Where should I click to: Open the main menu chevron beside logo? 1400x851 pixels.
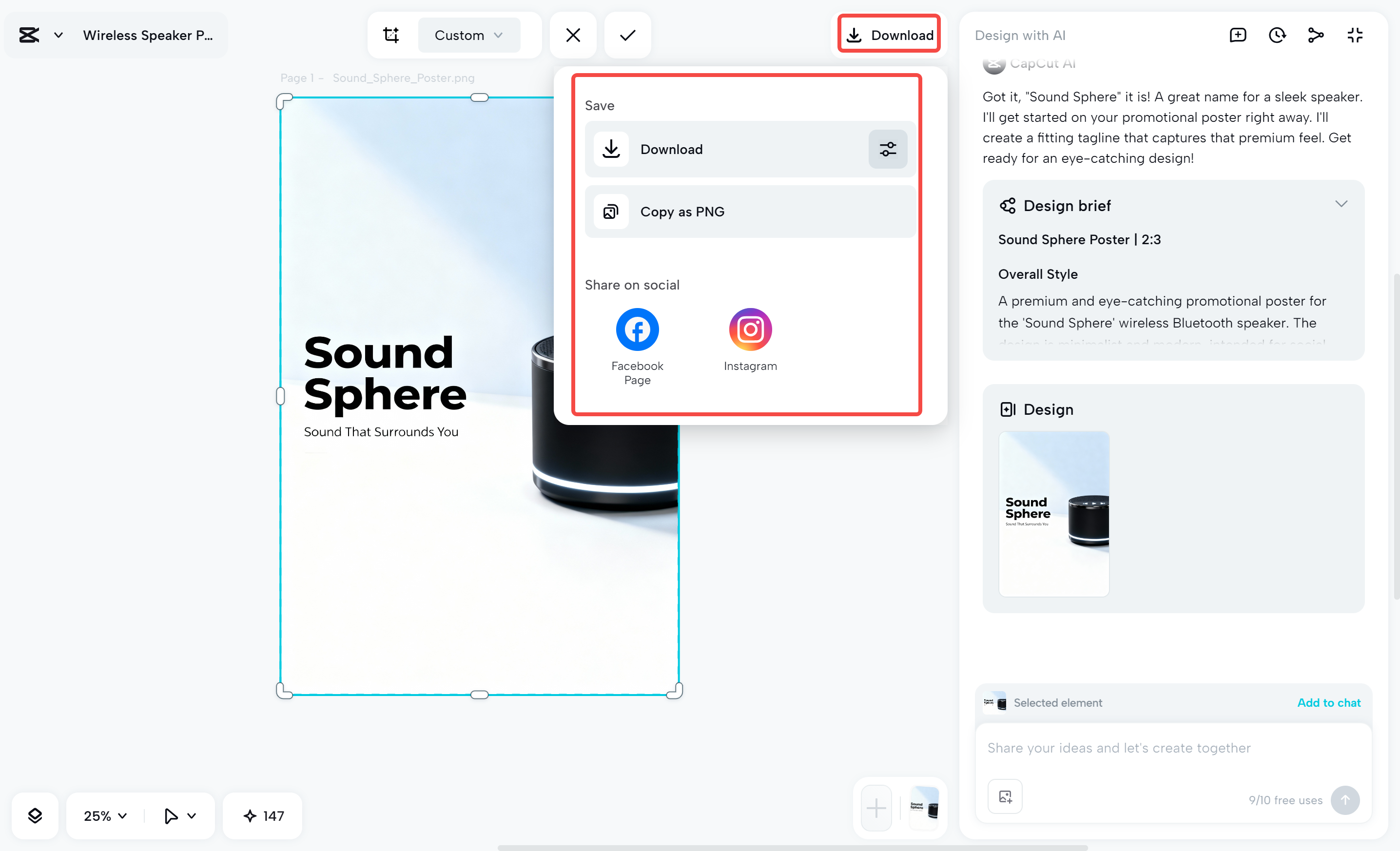[58, 35]
